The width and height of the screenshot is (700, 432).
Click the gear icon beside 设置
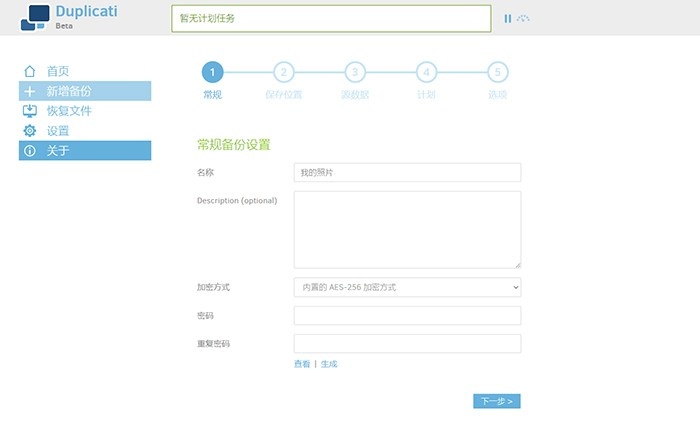pyautogui.click(x=29, y=131)
